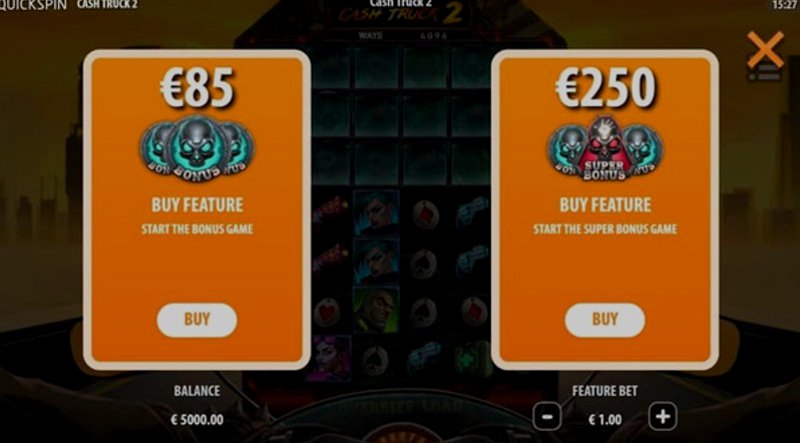
Task: Increase the feature bet with plus button
Action: (x=662, y=416)
